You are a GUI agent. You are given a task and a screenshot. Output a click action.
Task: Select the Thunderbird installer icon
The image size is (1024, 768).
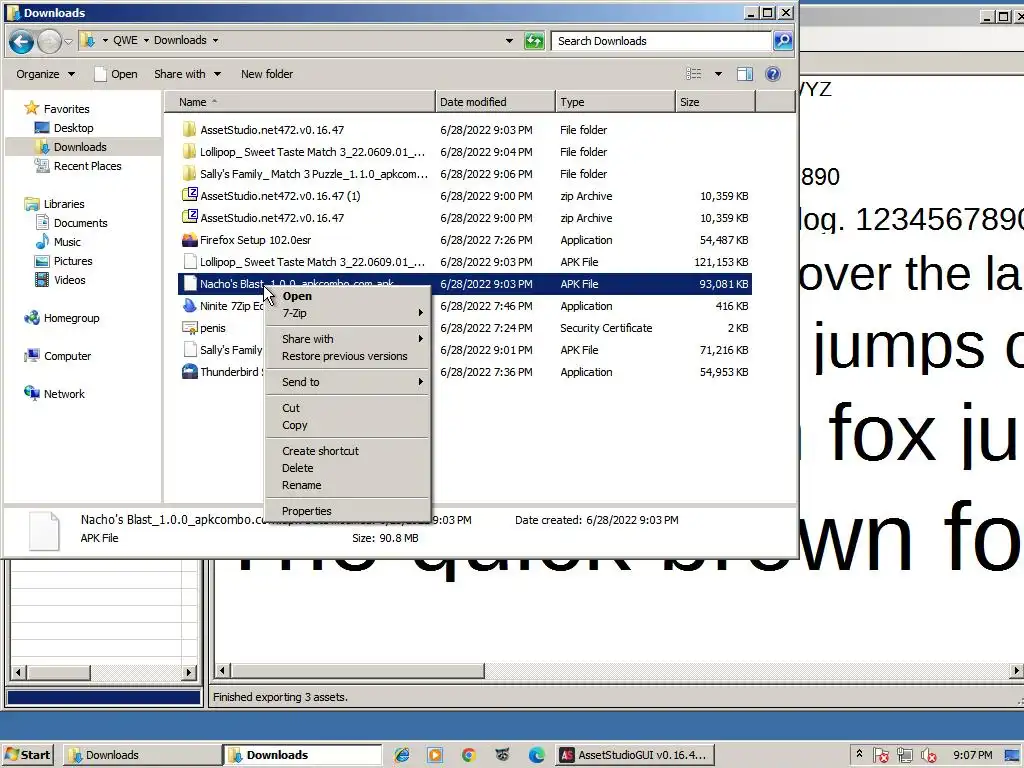[189, 372]
